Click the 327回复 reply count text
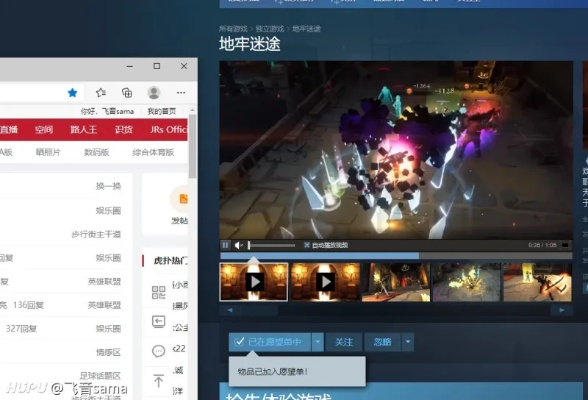 pos(21,329)
